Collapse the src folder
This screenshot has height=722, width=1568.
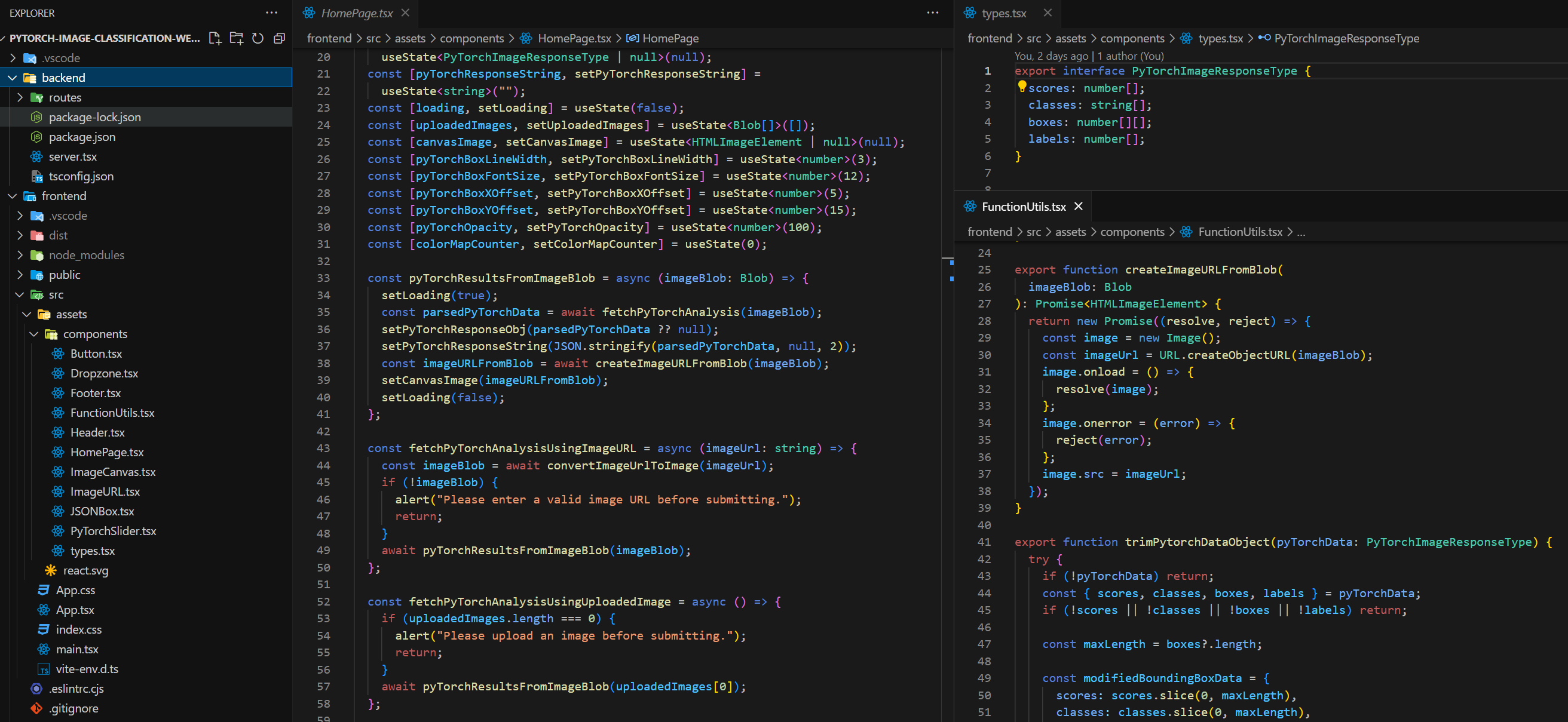[20, 294]
